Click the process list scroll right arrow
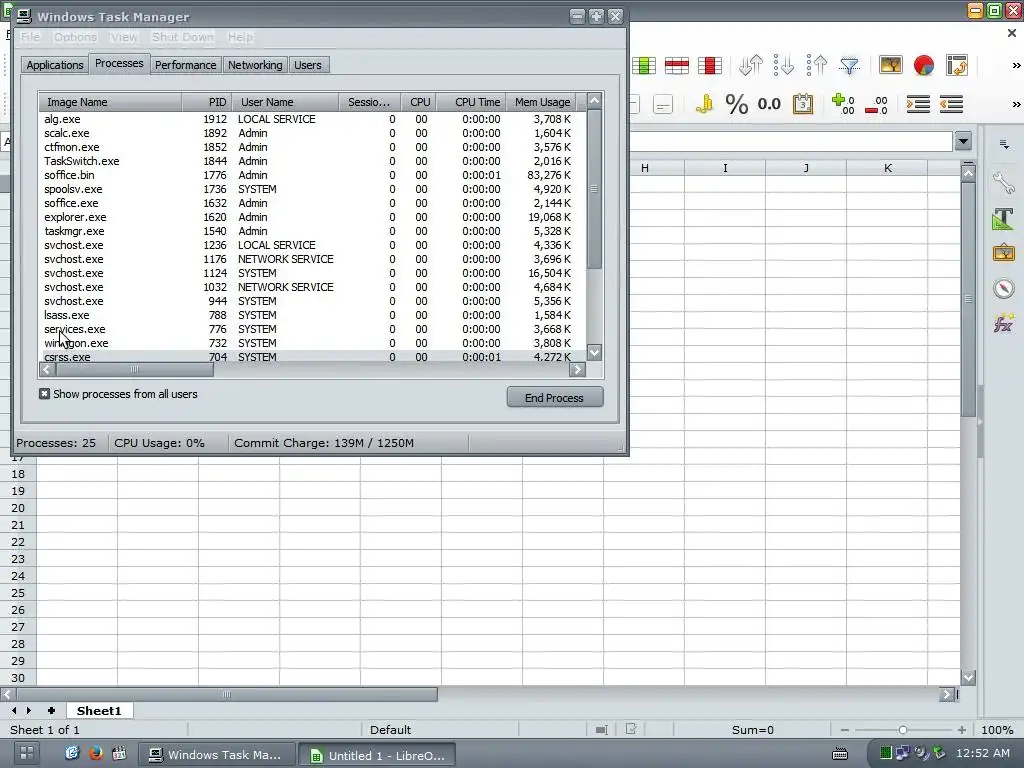1024x768 pixels. 577,370
